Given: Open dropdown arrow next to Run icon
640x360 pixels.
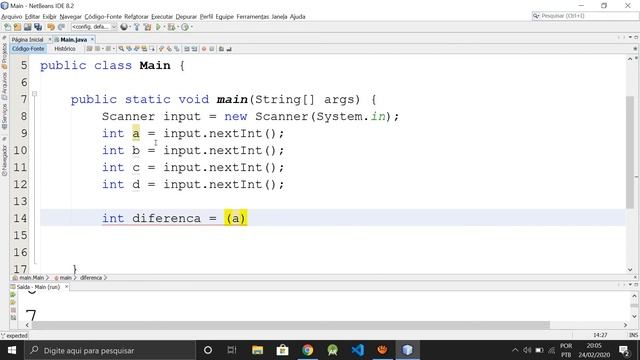Looking at the screenshot, I should coord(164,27).
